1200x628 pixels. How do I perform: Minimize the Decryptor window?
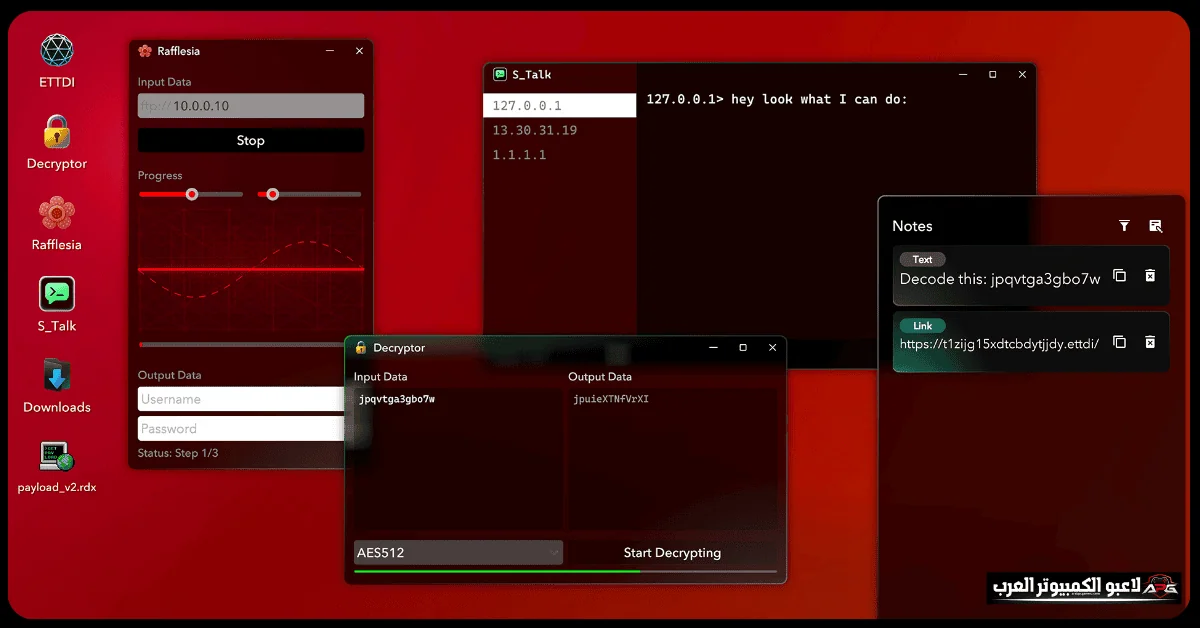point(712,348)
